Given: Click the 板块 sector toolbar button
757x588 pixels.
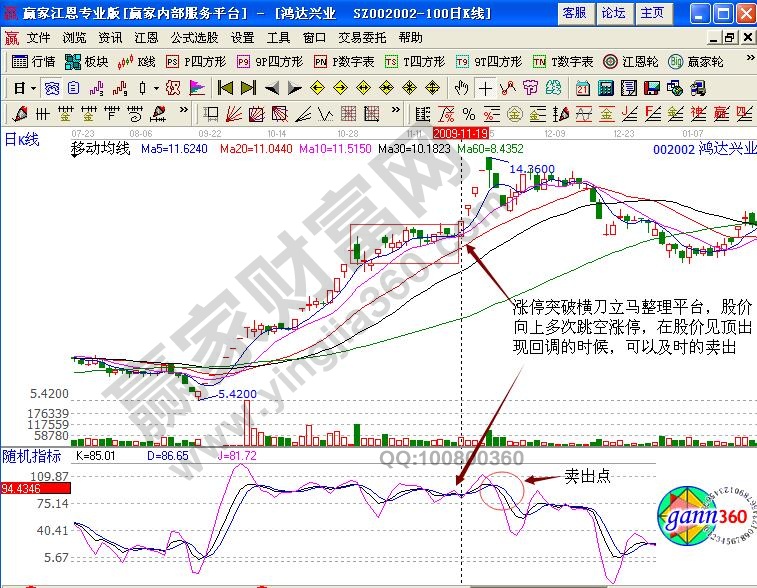Looking at the screenshot, I should click(x=87, y=61).
